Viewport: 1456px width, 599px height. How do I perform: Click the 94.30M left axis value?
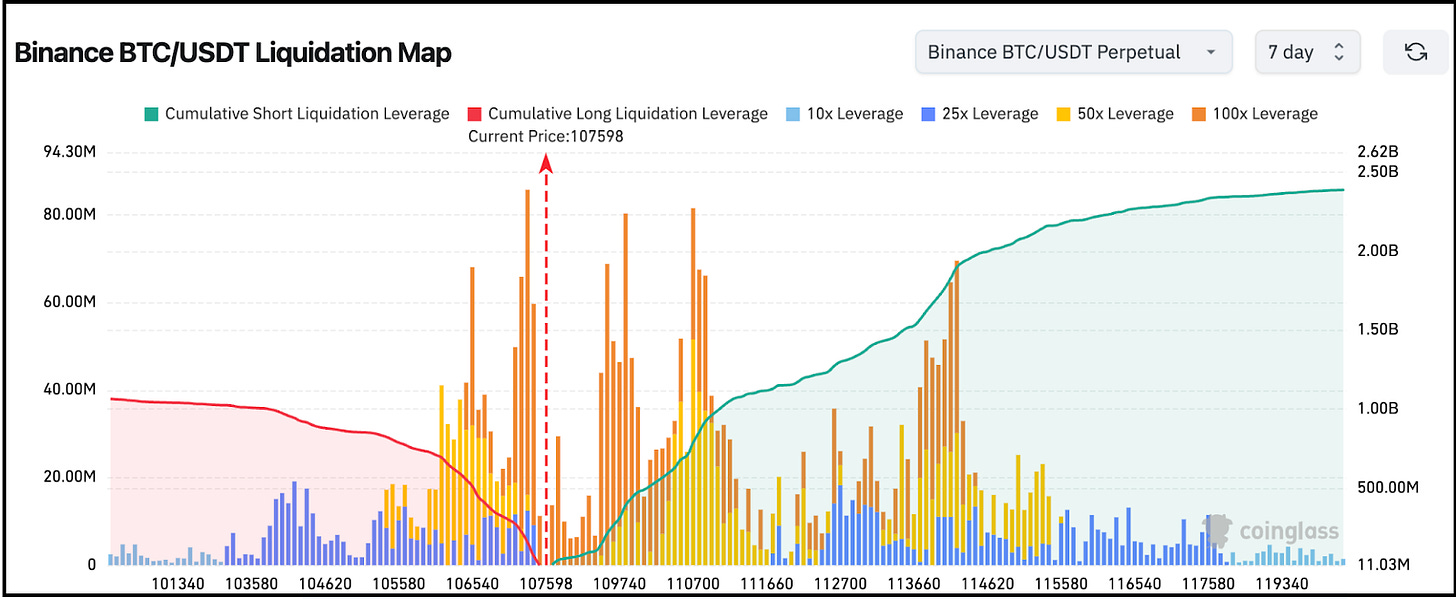68,152
